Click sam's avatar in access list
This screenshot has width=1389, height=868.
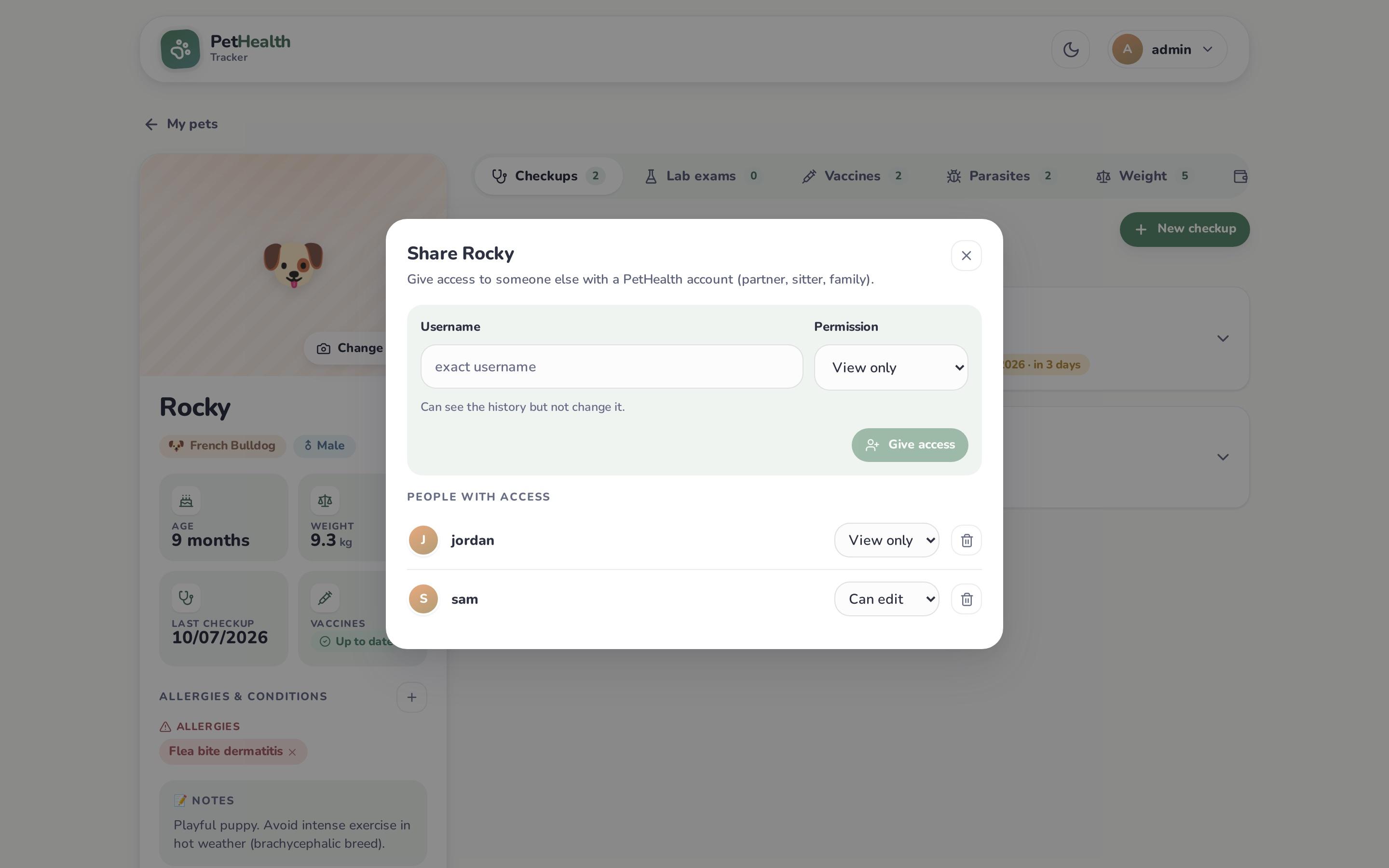pos(423,599)
